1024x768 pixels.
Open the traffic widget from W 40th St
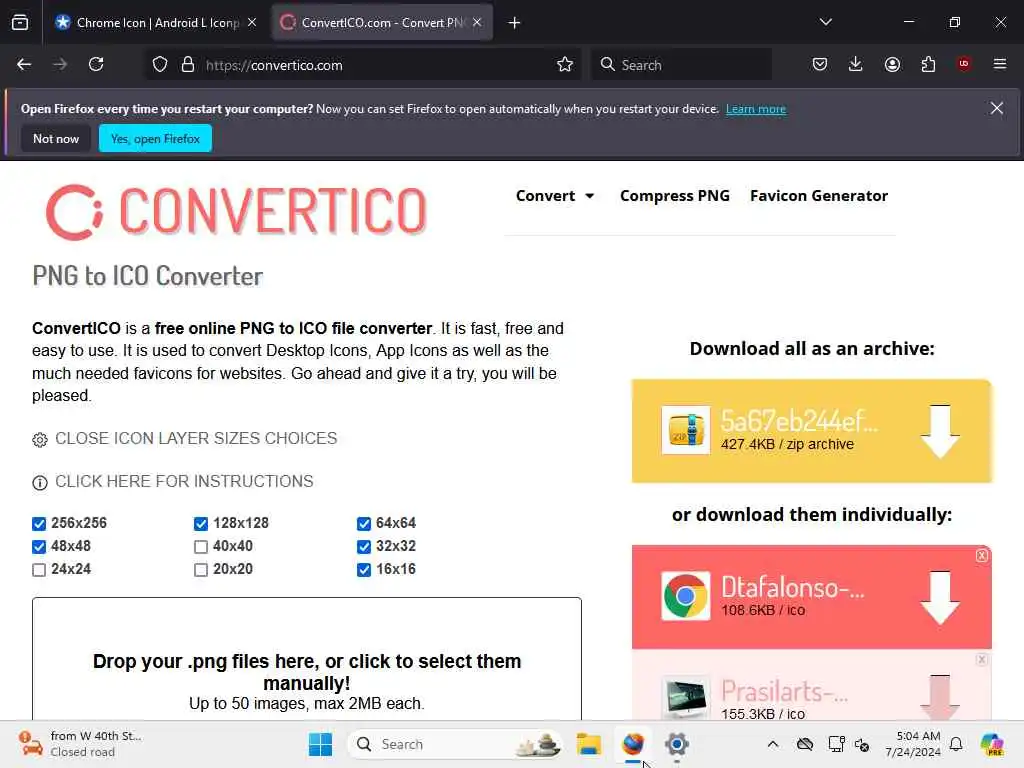point(78,744)
